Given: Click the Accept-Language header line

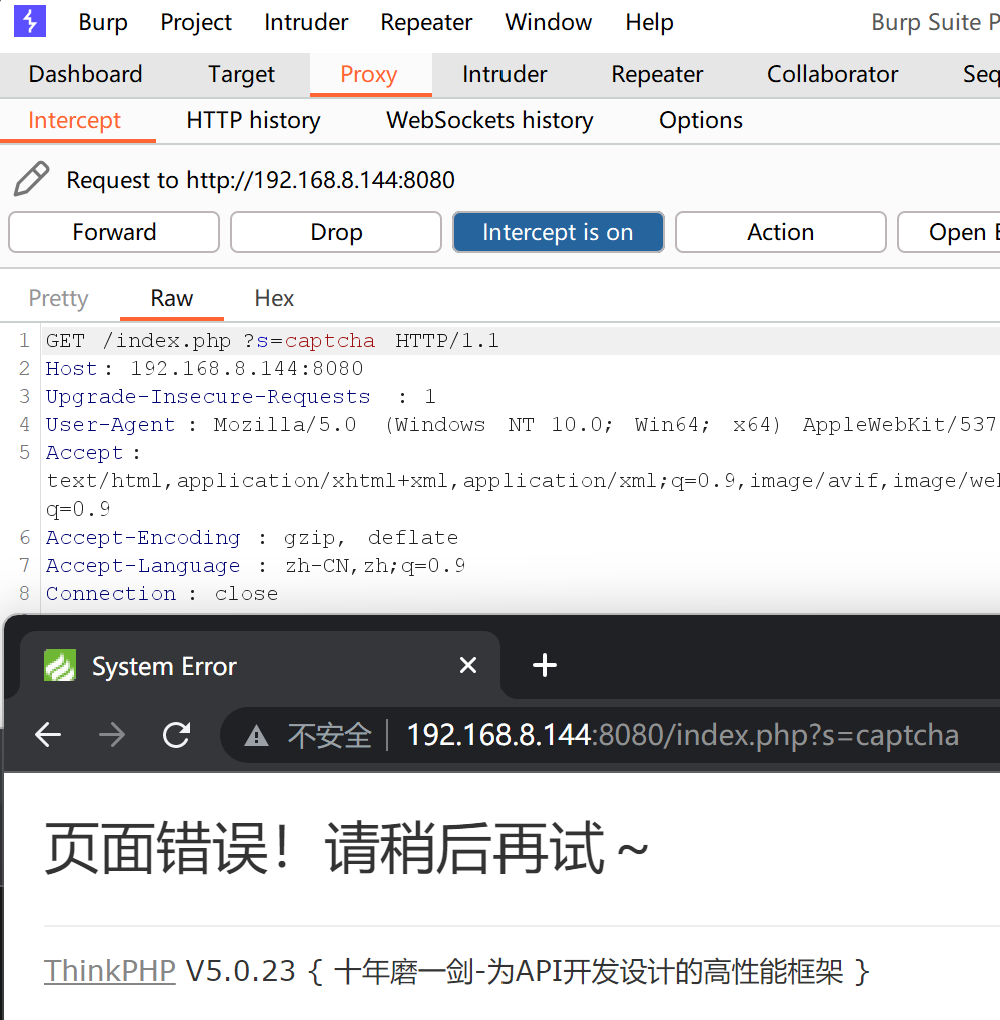Looking at the screenshot, I should [x=255, y=566].
